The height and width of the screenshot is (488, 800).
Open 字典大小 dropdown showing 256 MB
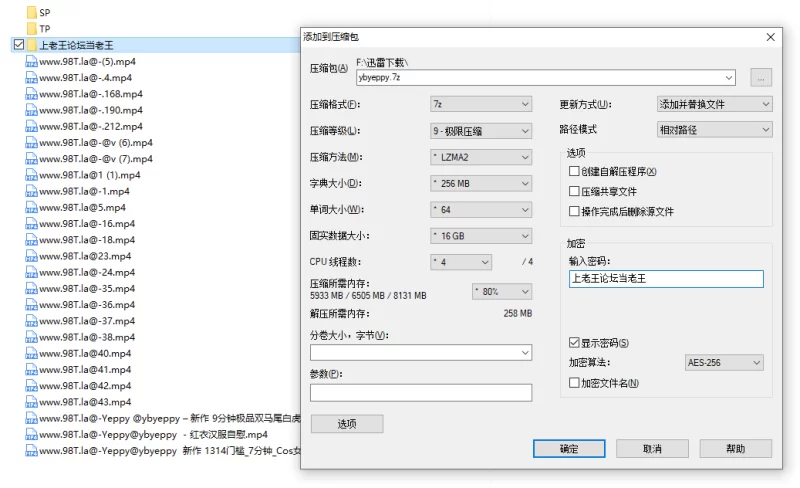[481, 183]
